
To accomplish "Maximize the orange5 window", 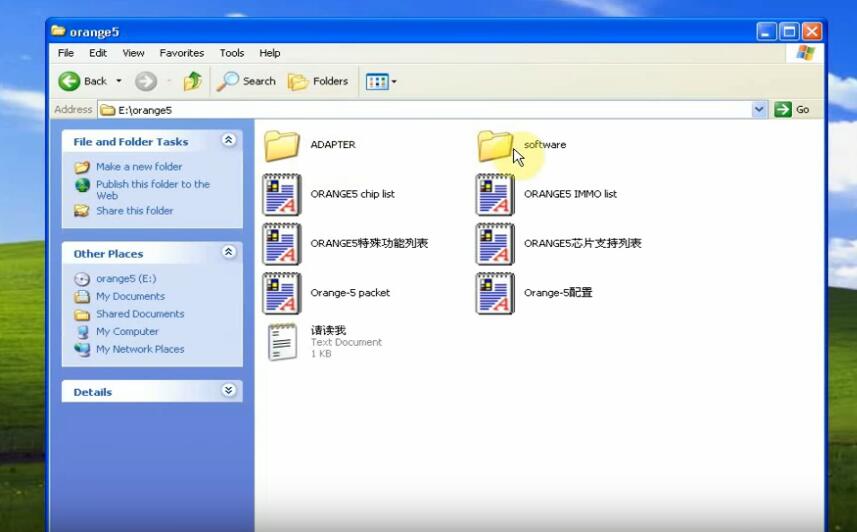I will pos(789,31).
